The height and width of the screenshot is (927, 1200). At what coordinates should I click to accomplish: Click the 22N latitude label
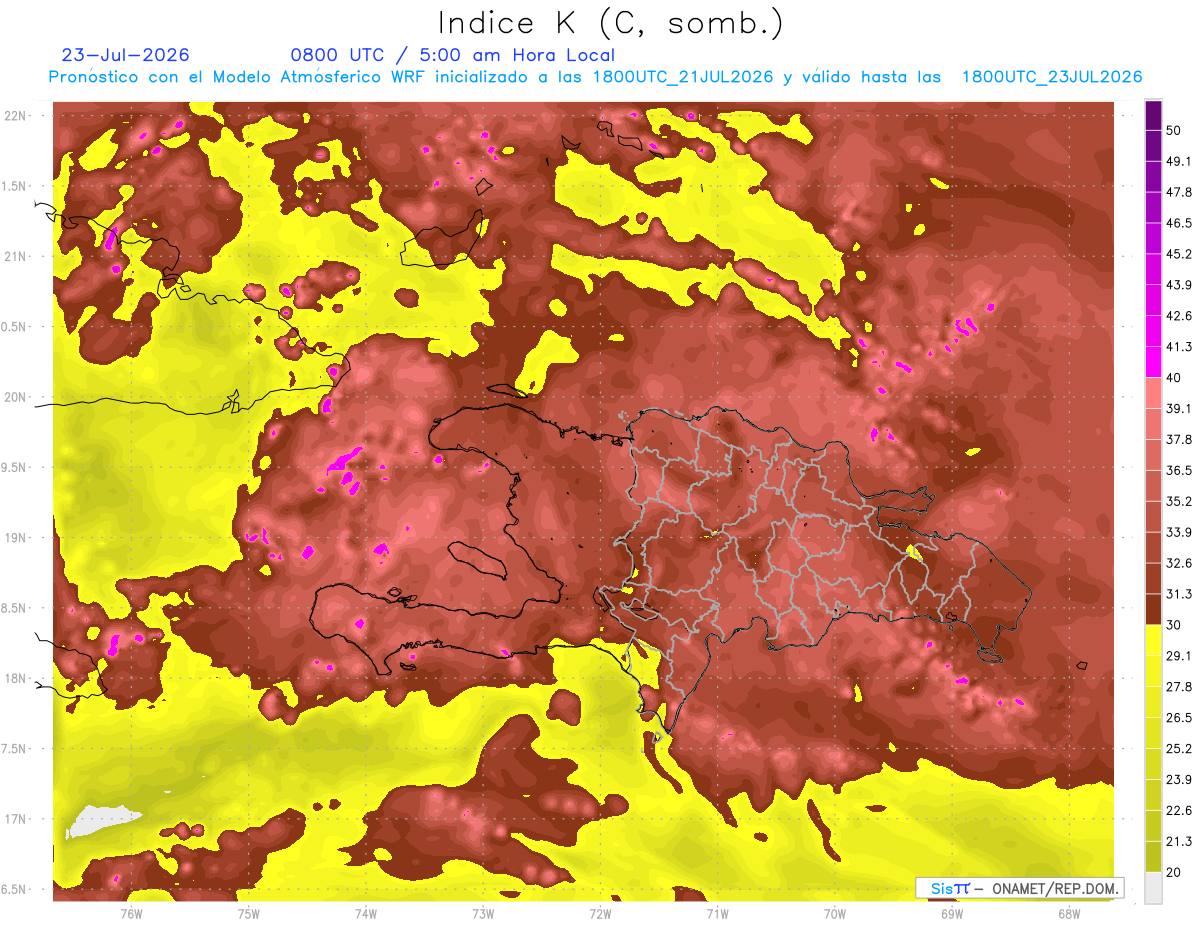click(x=17, y=116)
